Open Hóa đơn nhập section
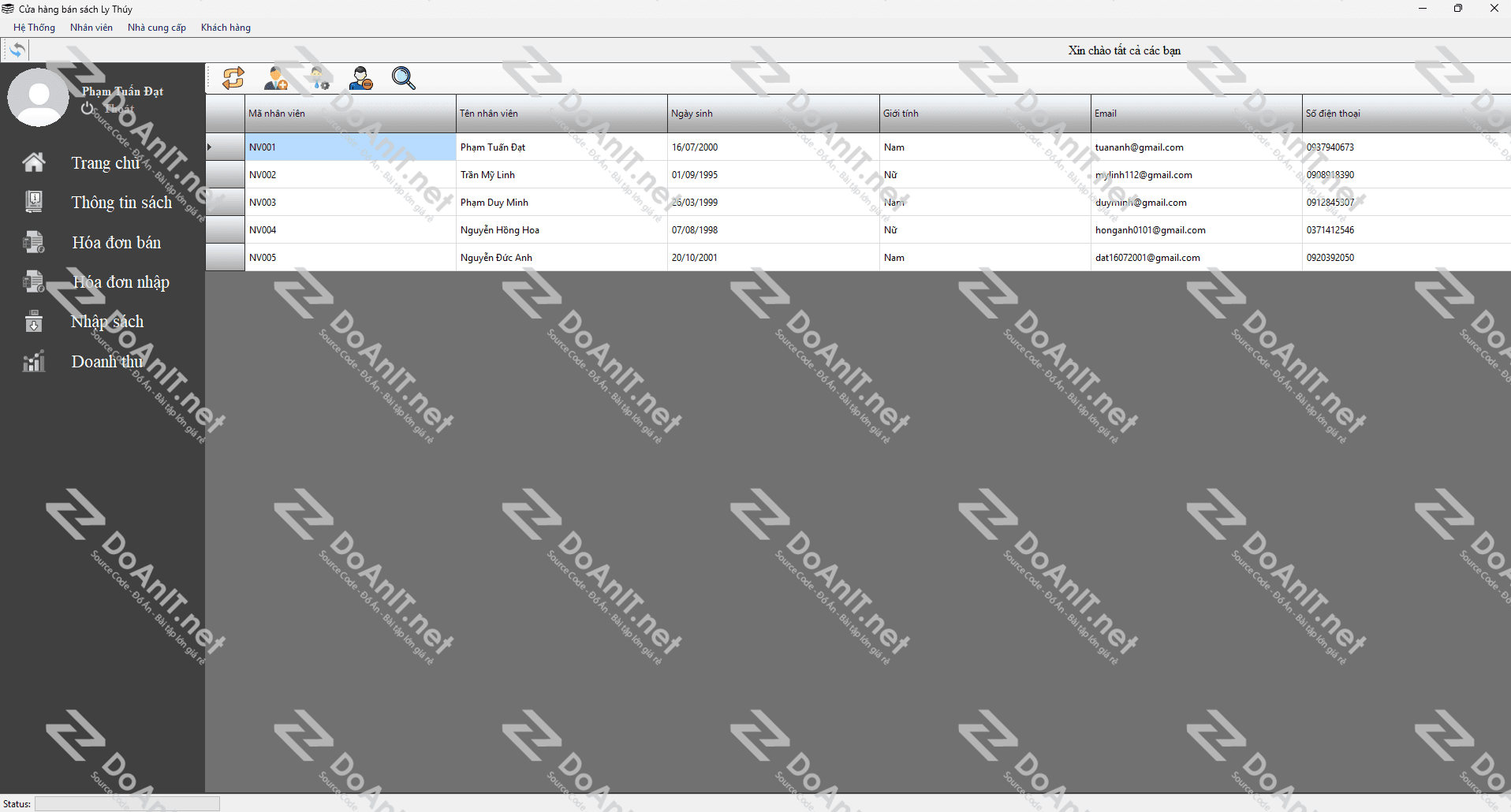The image size is (1511, 812). tap(121, 282)
